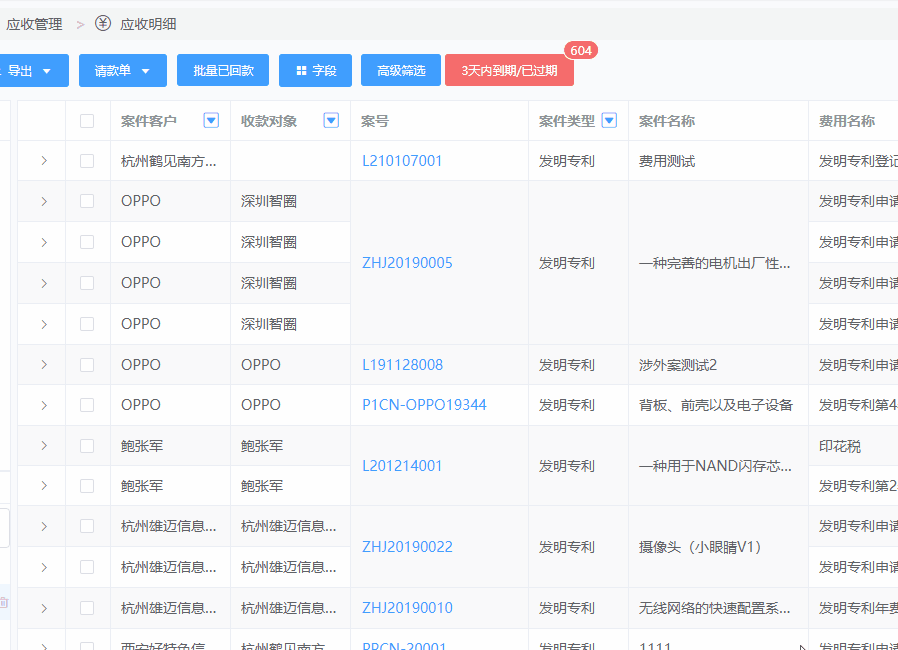Viewport: 898px width, 650px height.
Task: Click filter icon on 案件客户 column
Action: pos(211,121)
